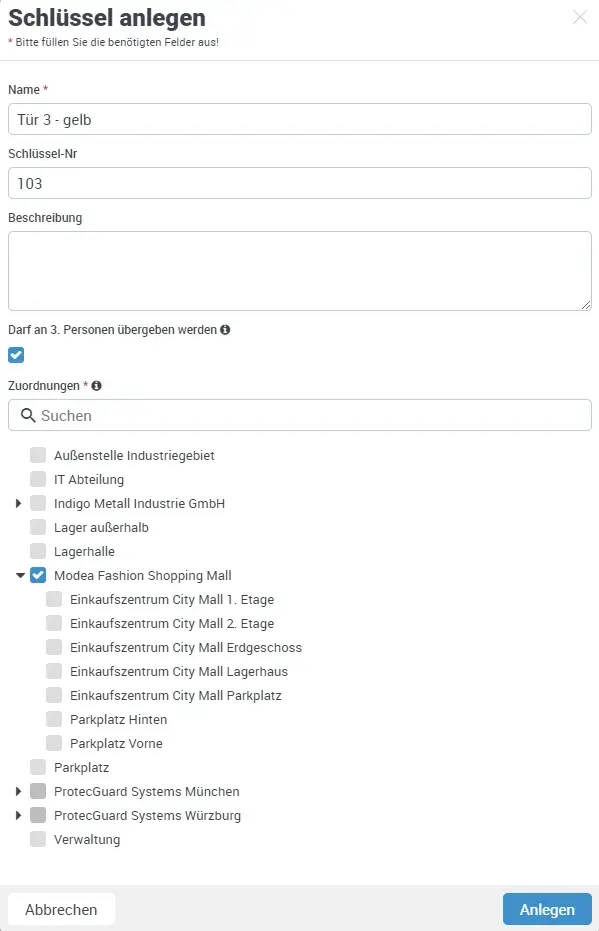Uncheck 'Darf an 3. Personen übergeben werden'

coord(14,354)
